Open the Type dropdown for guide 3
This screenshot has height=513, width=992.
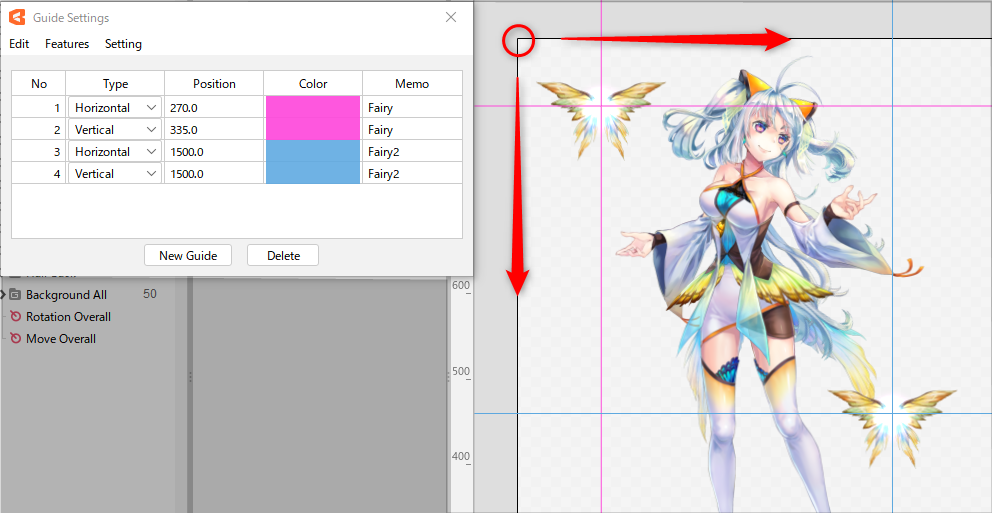[x=115, y=152]
